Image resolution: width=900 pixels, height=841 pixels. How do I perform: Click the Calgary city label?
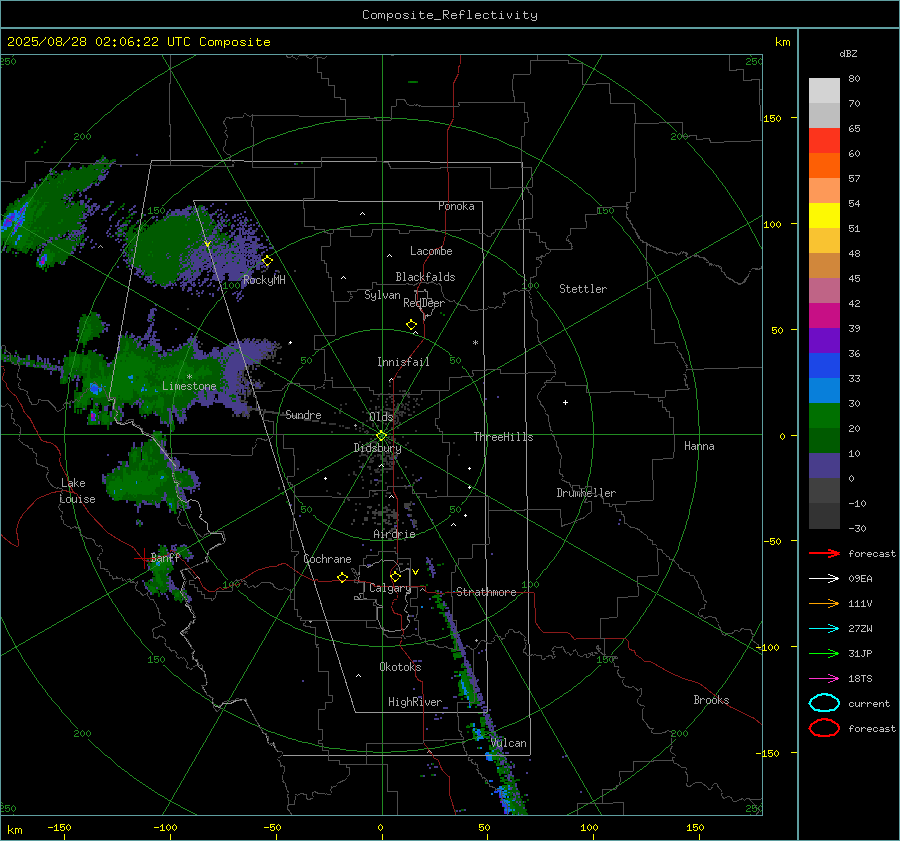390,588
